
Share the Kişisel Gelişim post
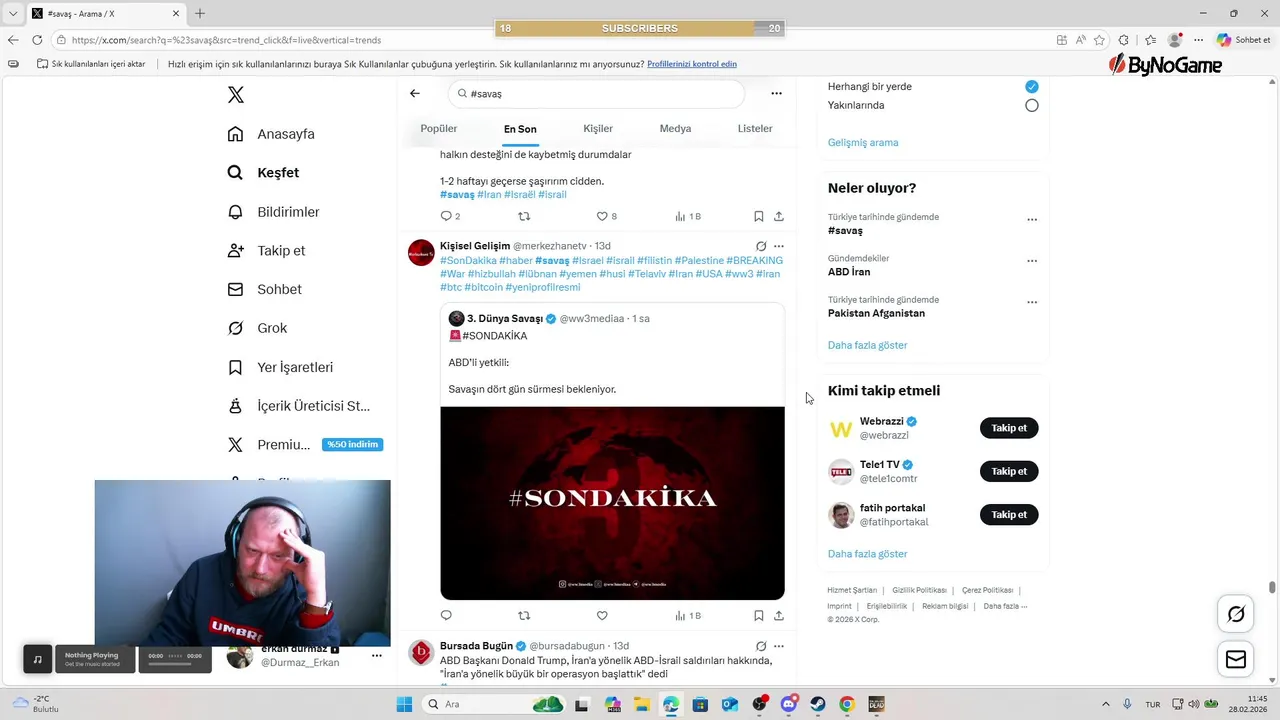[x=779, y=616]
